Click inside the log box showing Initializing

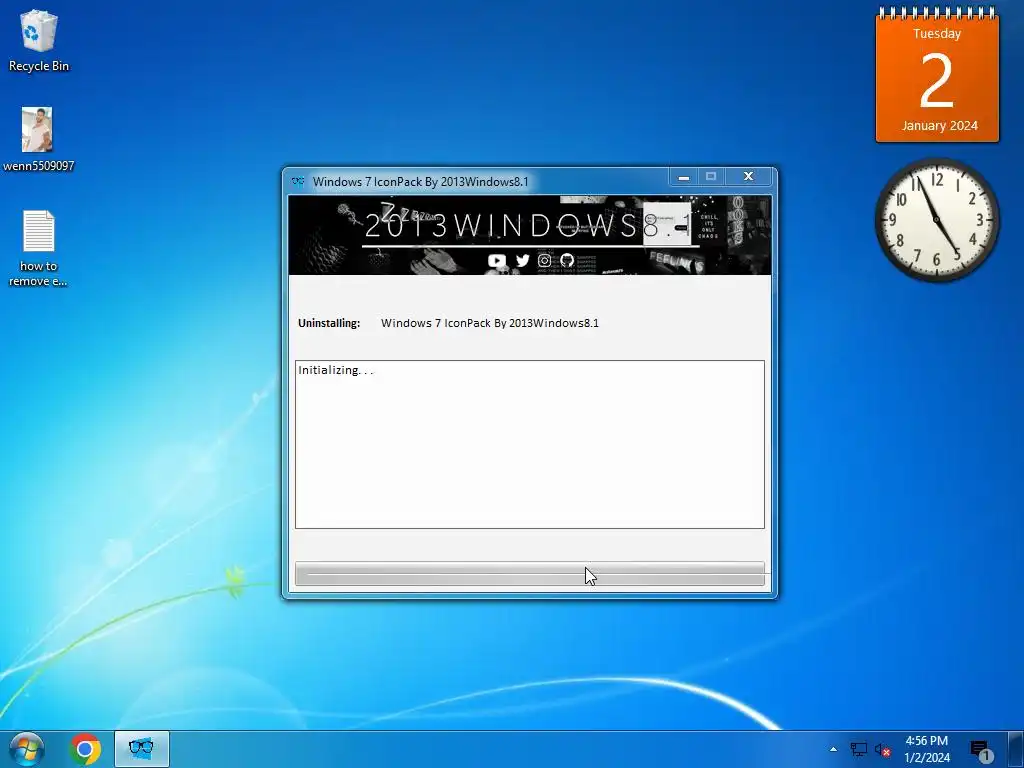click(530, 444)
